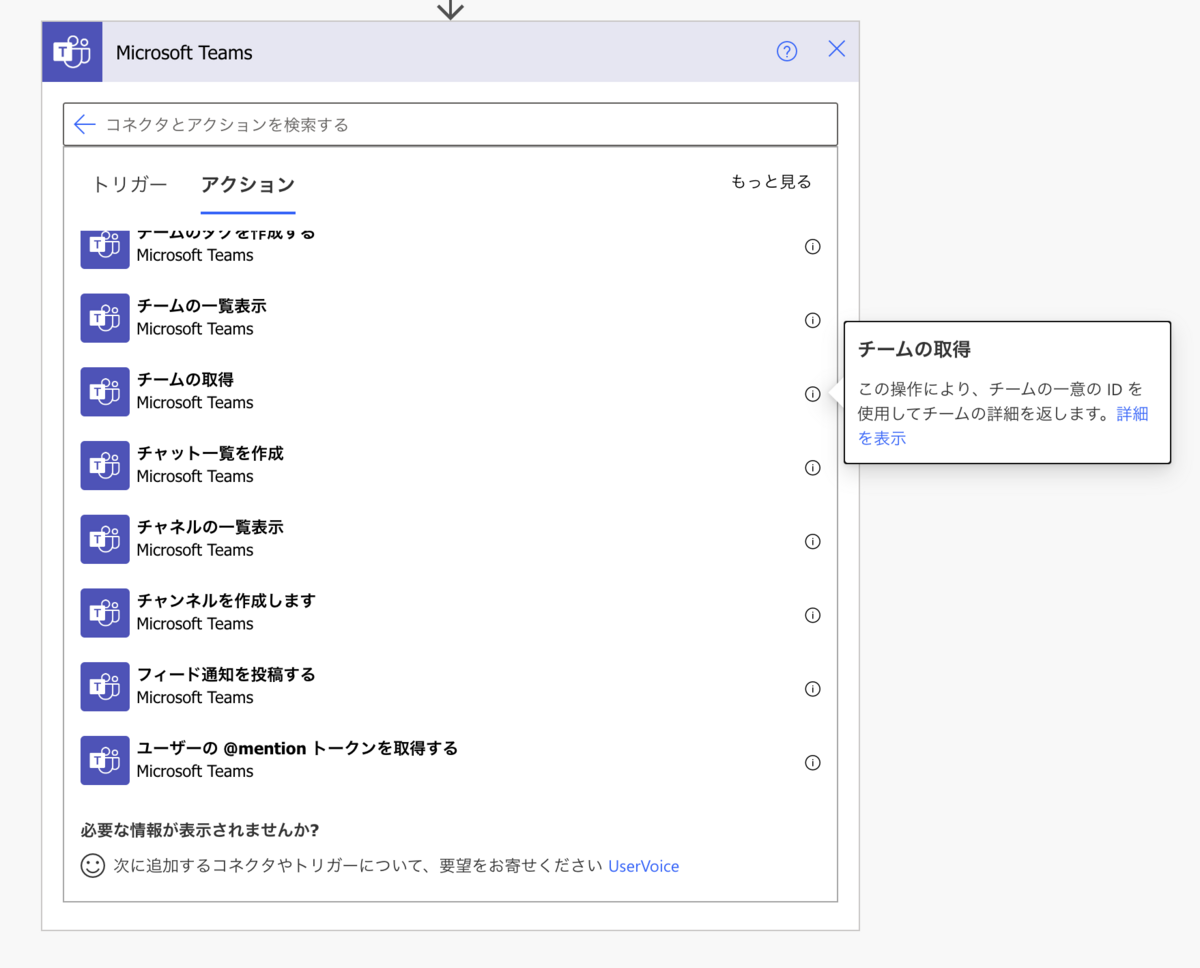Select the アクション tab
This screenshot has width=1200, height=968.
tap(248, 185)
